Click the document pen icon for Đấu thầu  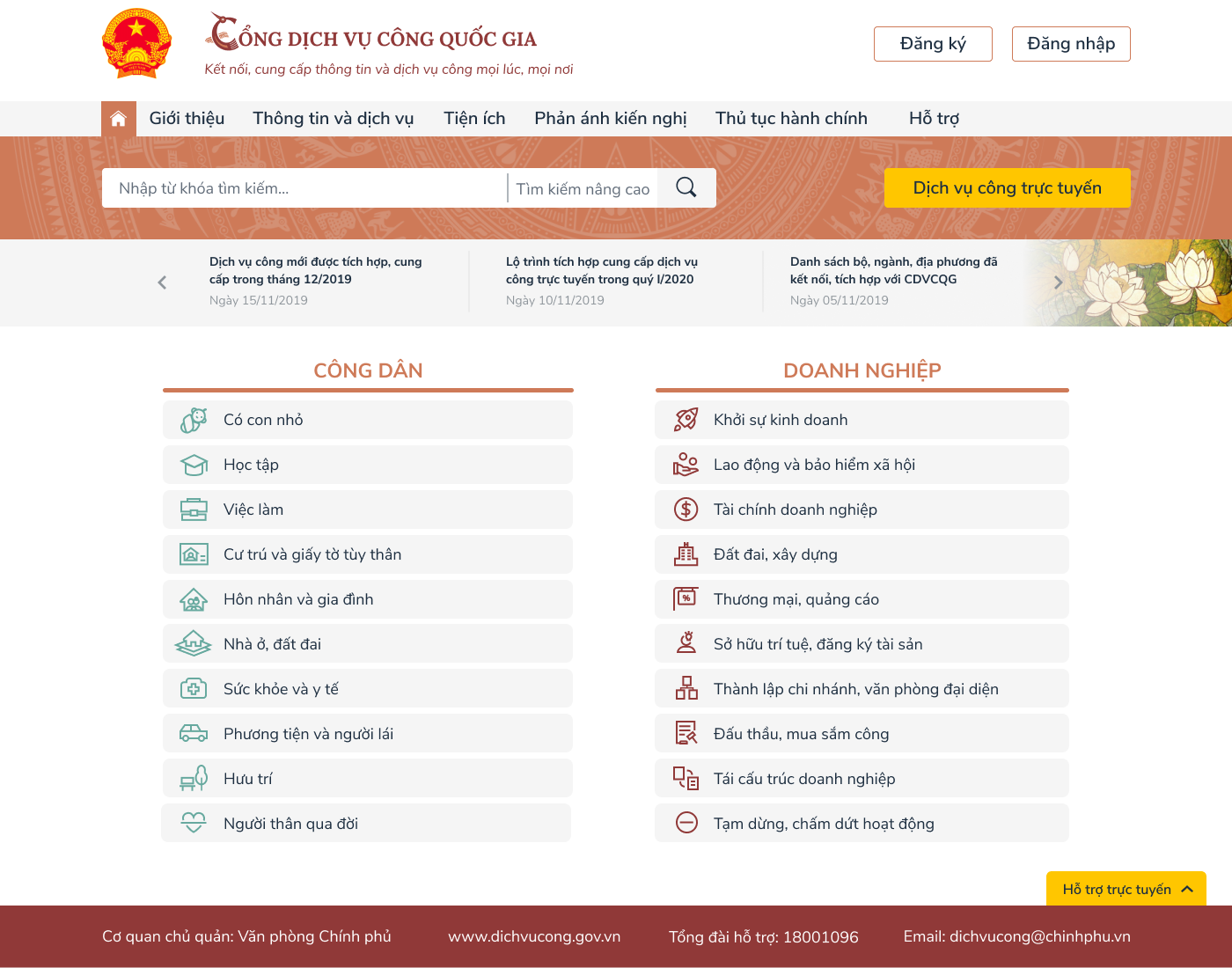(x=686, y=733)
